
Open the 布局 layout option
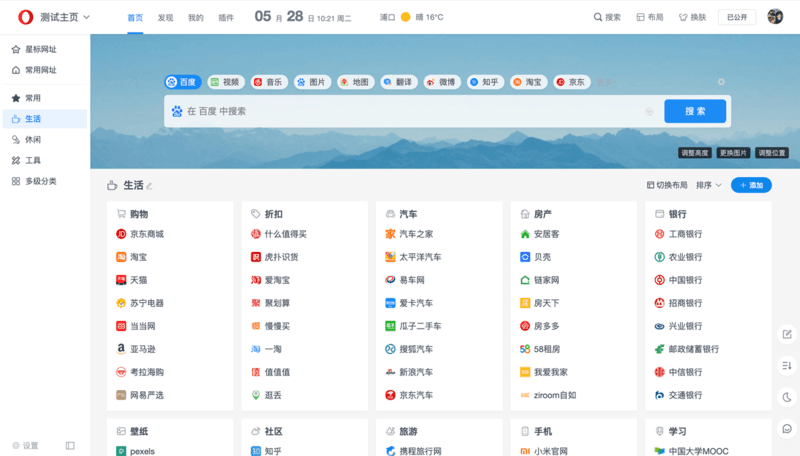pyautogui.click(x=650, y=17)
